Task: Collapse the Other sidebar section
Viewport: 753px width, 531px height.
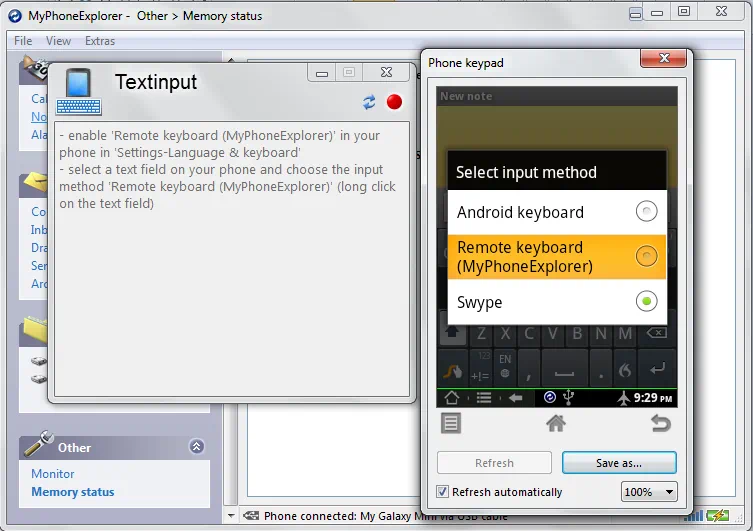Action: coord(196,447)
